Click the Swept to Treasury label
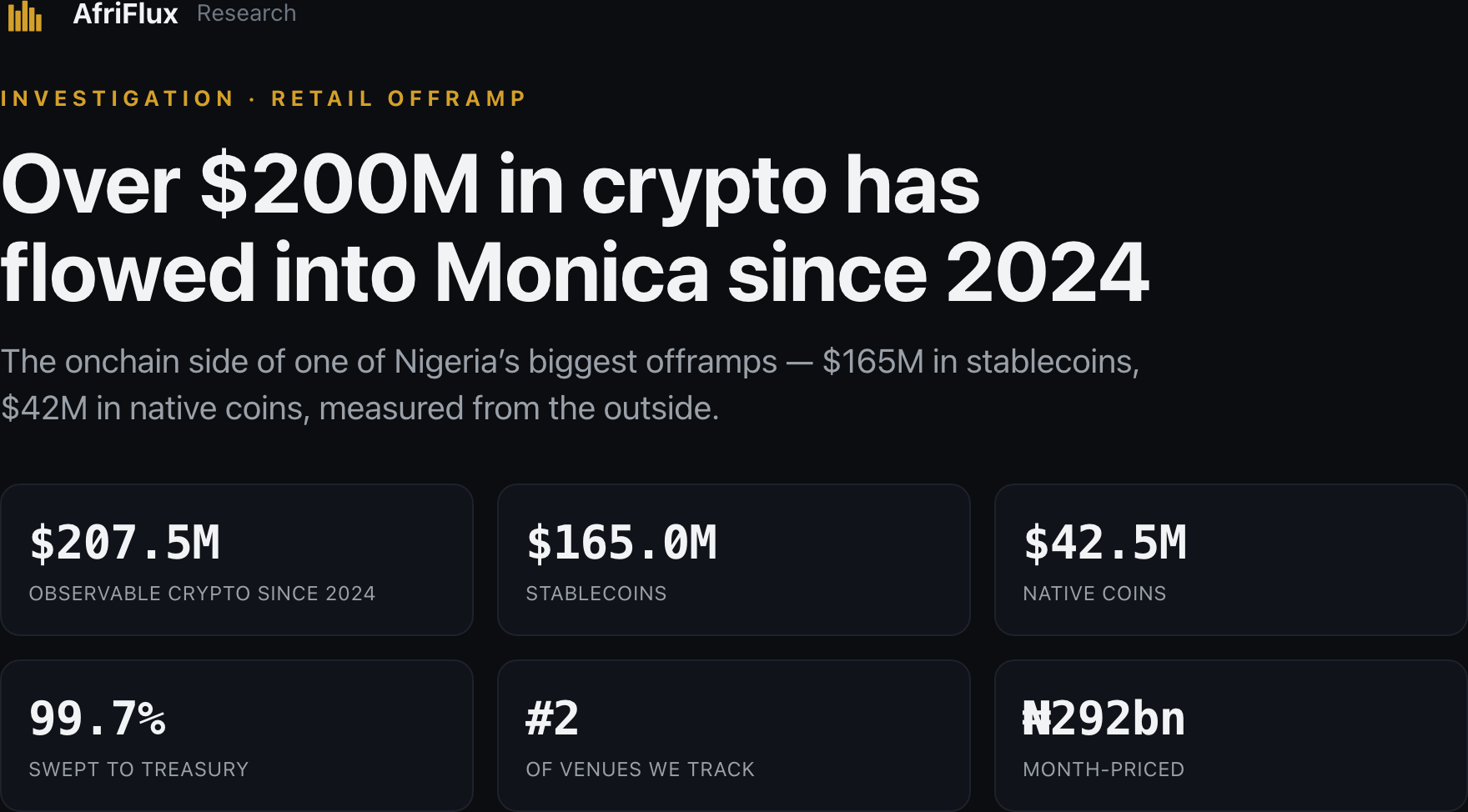The width and height of the screenshot is (1468, 812). point(138,769)
